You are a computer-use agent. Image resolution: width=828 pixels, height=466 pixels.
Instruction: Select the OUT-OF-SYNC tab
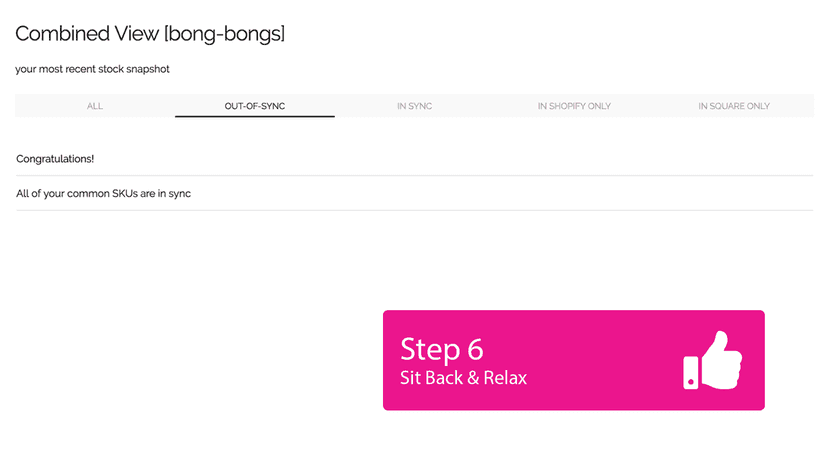[x=255, y=106]
